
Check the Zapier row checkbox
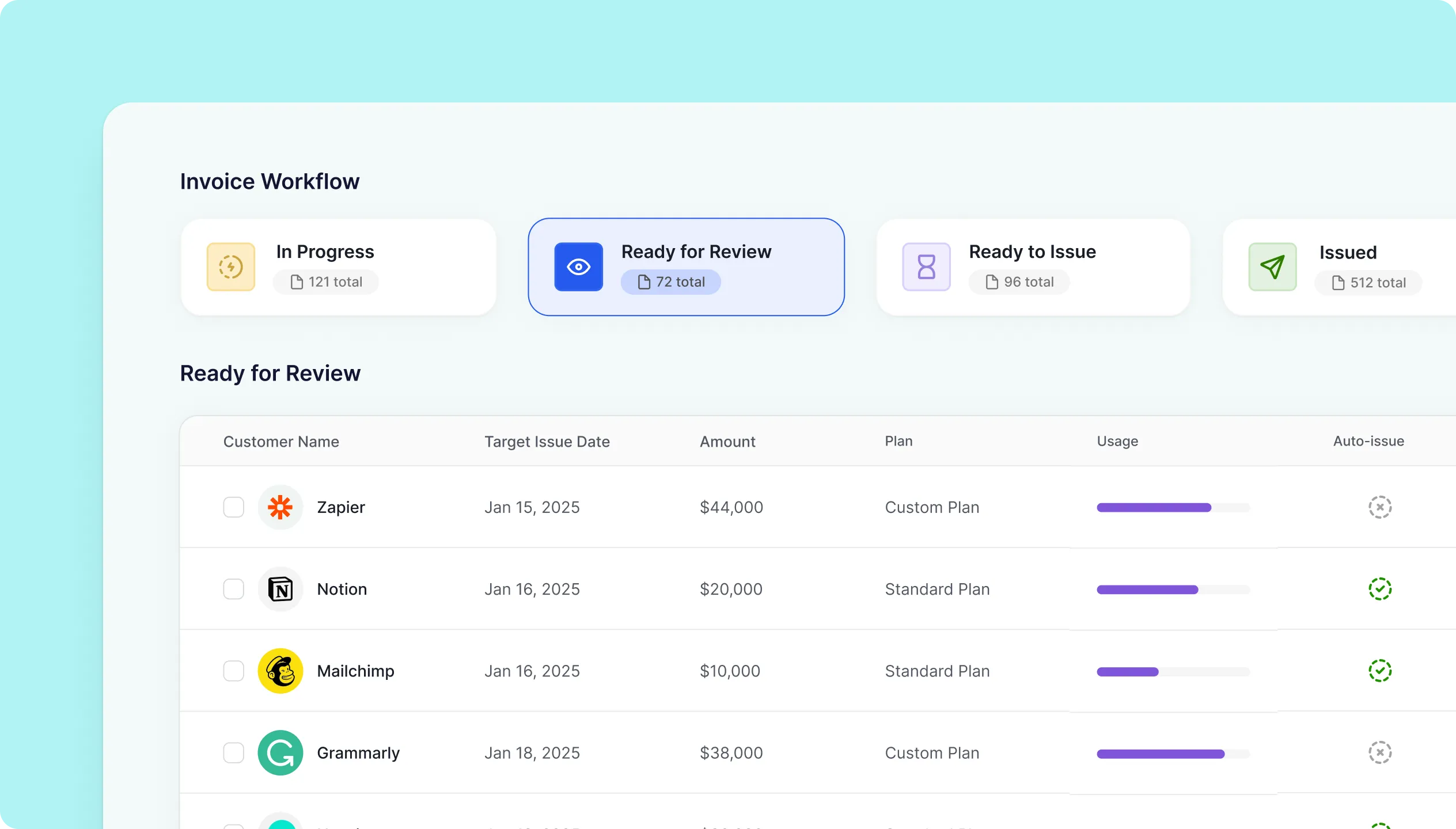click(234, 507)
